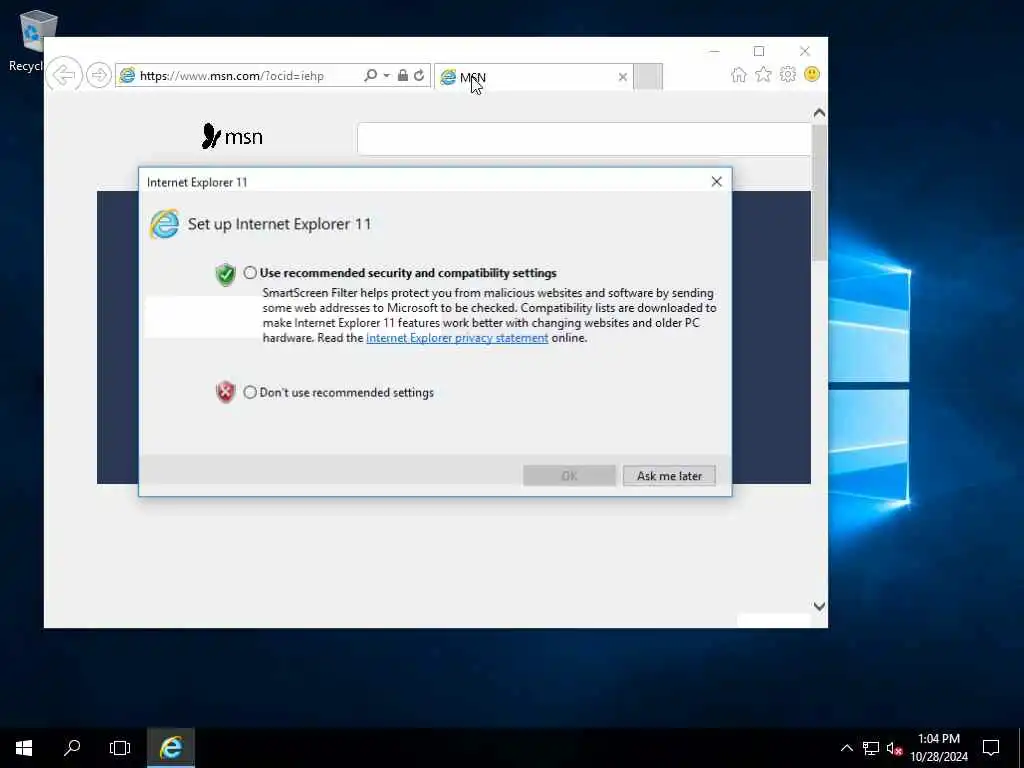Click the page scrollbar up arrow

point(819,113)
